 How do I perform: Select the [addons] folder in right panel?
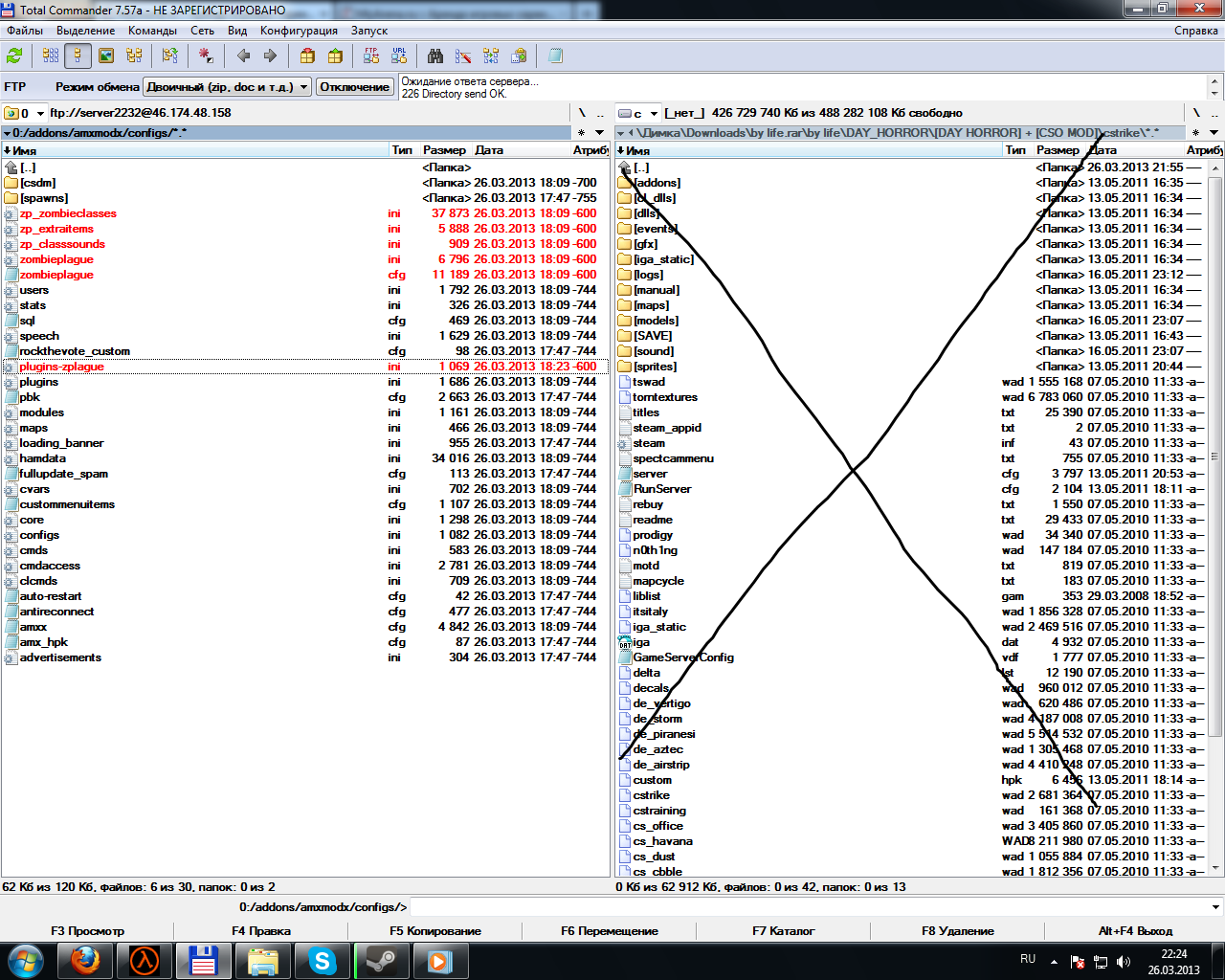[910, 183]
